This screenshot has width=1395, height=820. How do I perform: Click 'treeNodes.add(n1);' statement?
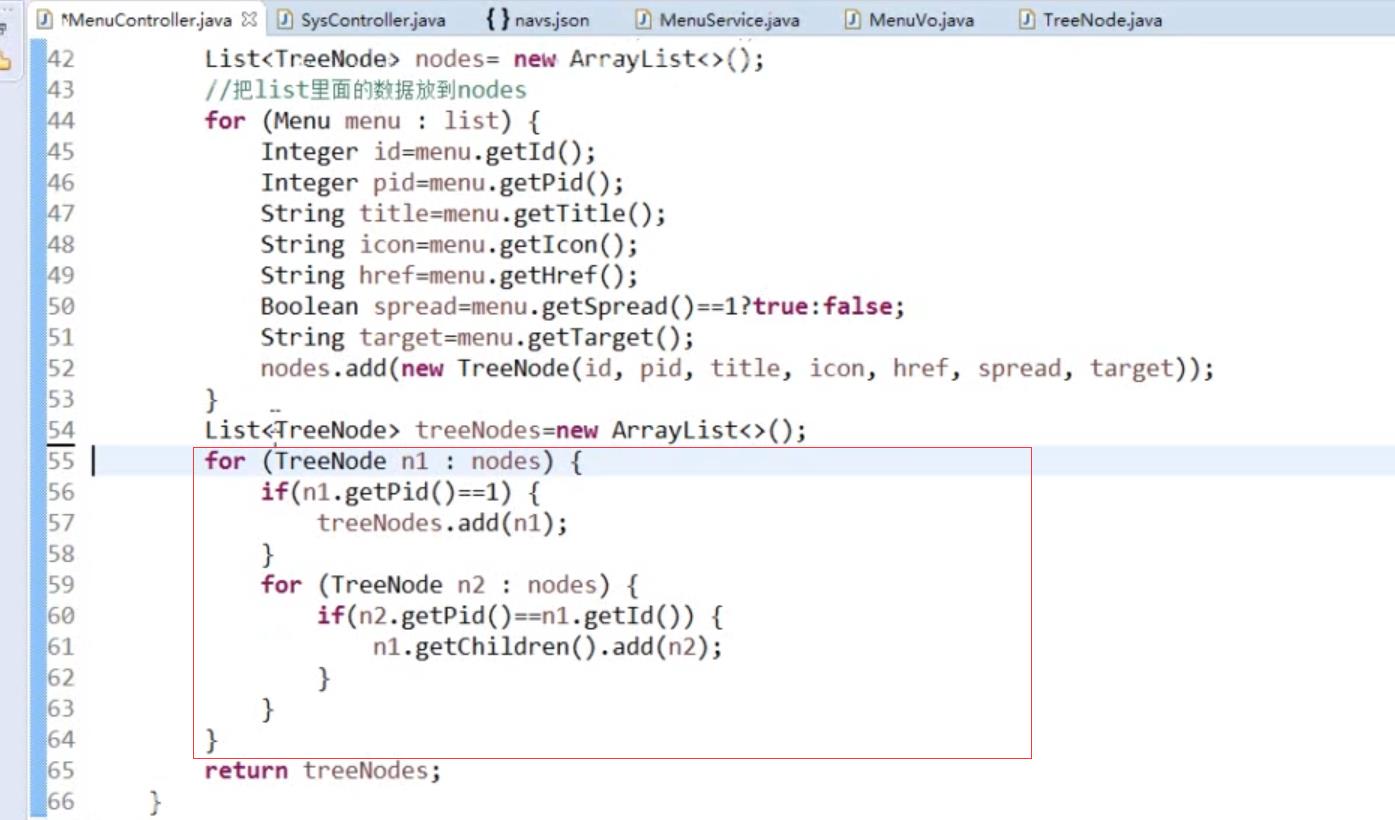click(x=442, y=524)
